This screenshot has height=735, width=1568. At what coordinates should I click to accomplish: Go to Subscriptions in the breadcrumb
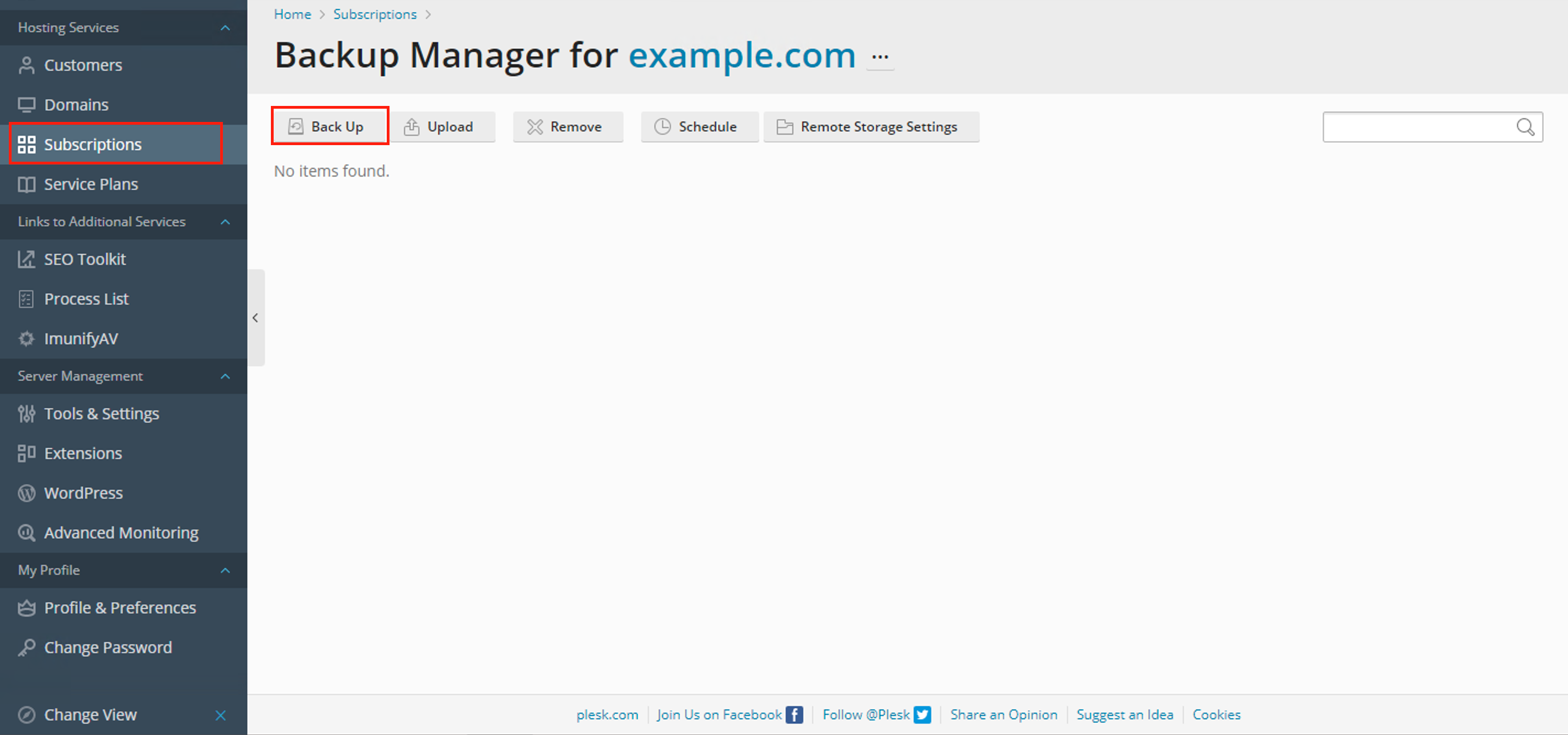coord(375,14)
